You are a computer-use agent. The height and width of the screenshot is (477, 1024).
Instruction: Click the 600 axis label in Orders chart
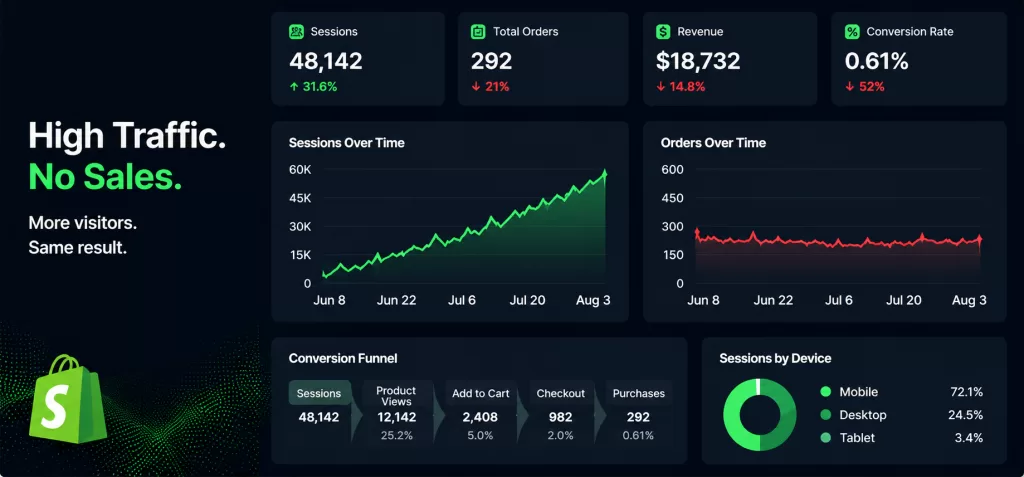tap(672, 170)
